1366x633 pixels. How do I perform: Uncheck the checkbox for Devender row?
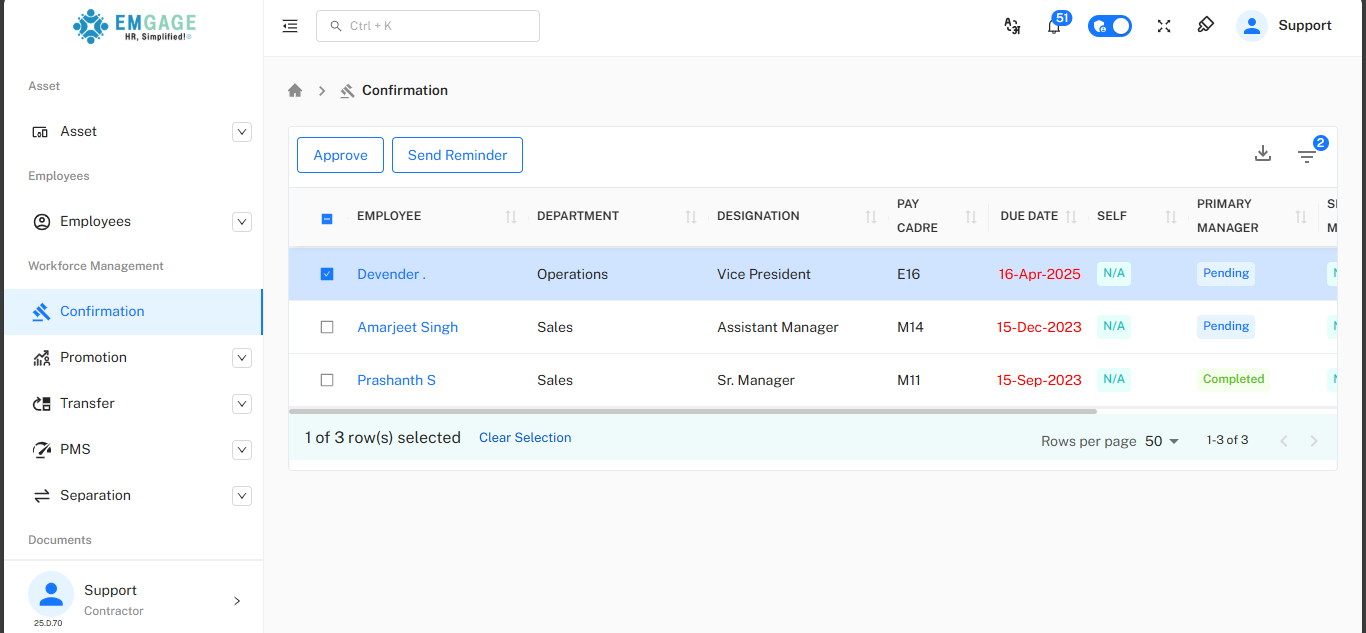pos(327,274)
